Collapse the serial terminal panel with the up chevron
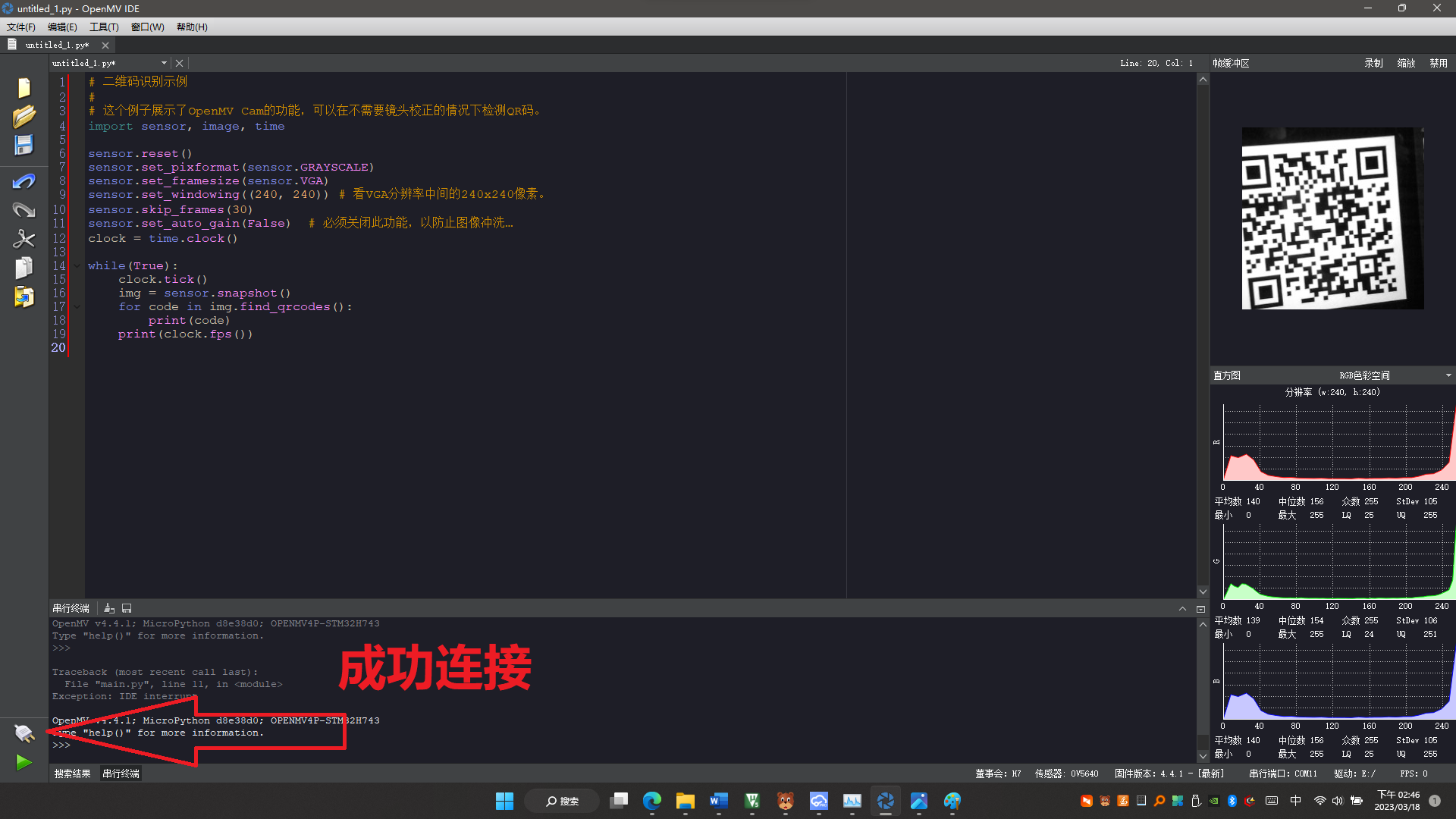Viewport: 1456px width, 819px height. click(1182, 608)
